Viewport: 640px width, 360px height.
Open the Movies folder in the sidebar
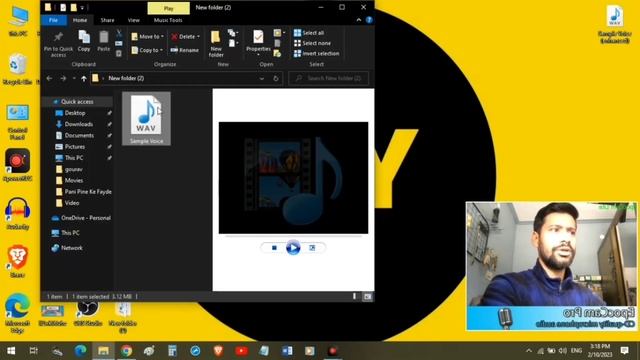pyautogui.click(x=74, y=180)
